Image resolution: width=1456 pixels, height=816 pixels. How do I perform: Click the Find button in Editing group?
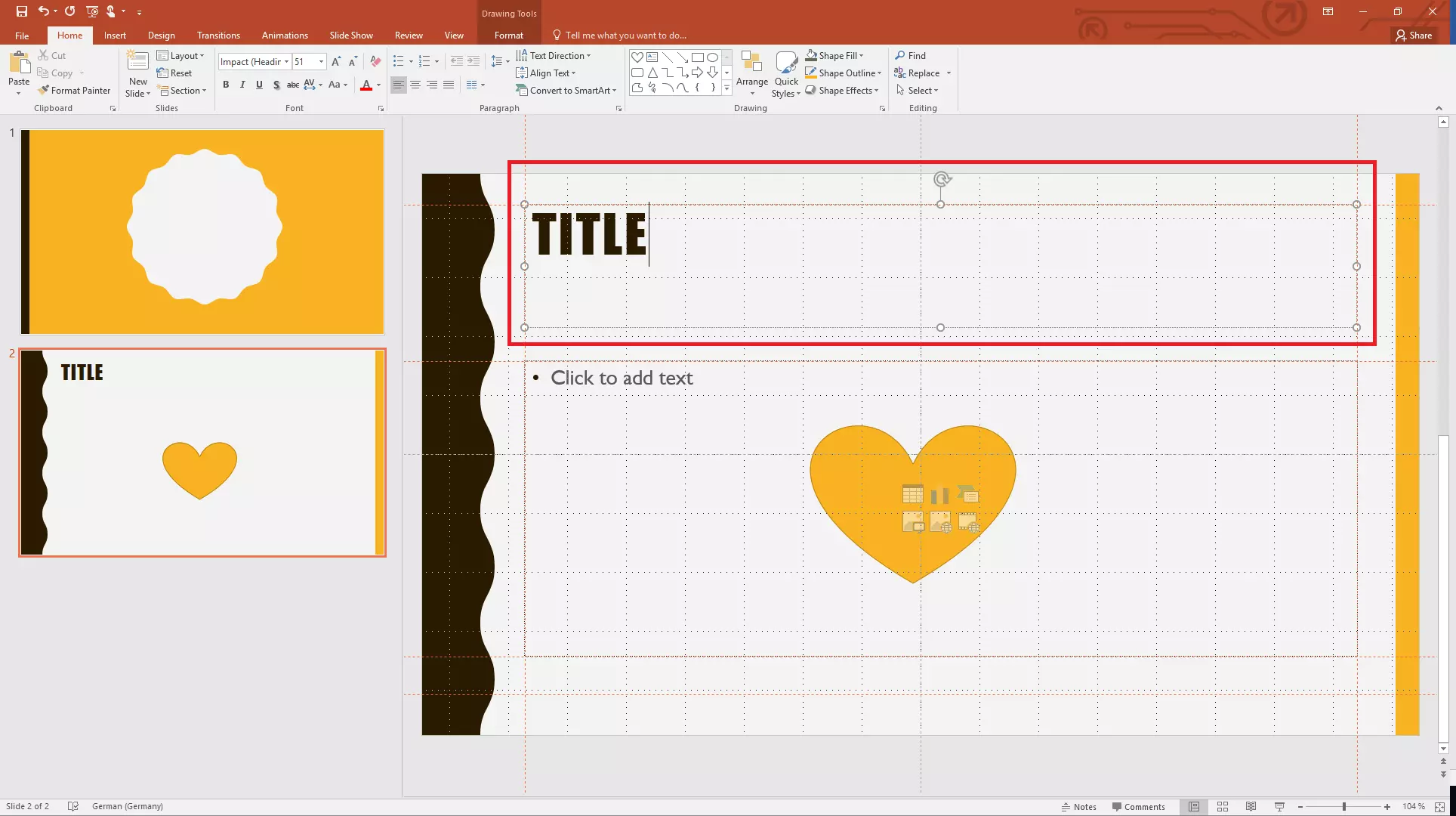point(911,55)
